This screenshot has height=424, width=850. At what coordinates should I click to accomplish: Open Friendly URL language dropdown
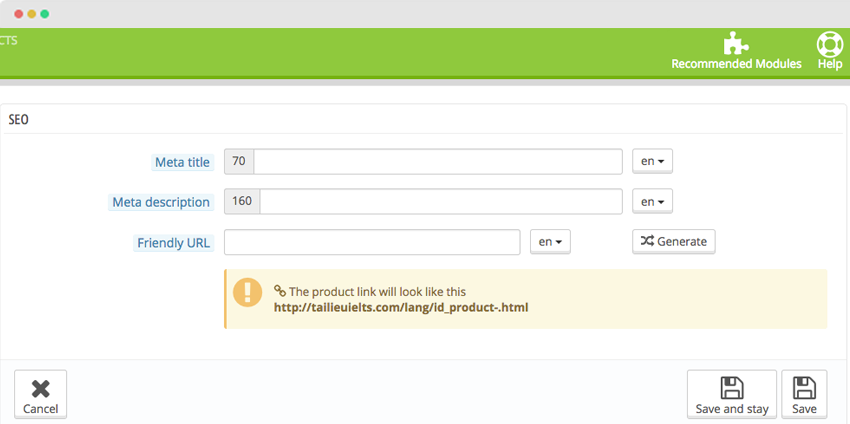550,242
